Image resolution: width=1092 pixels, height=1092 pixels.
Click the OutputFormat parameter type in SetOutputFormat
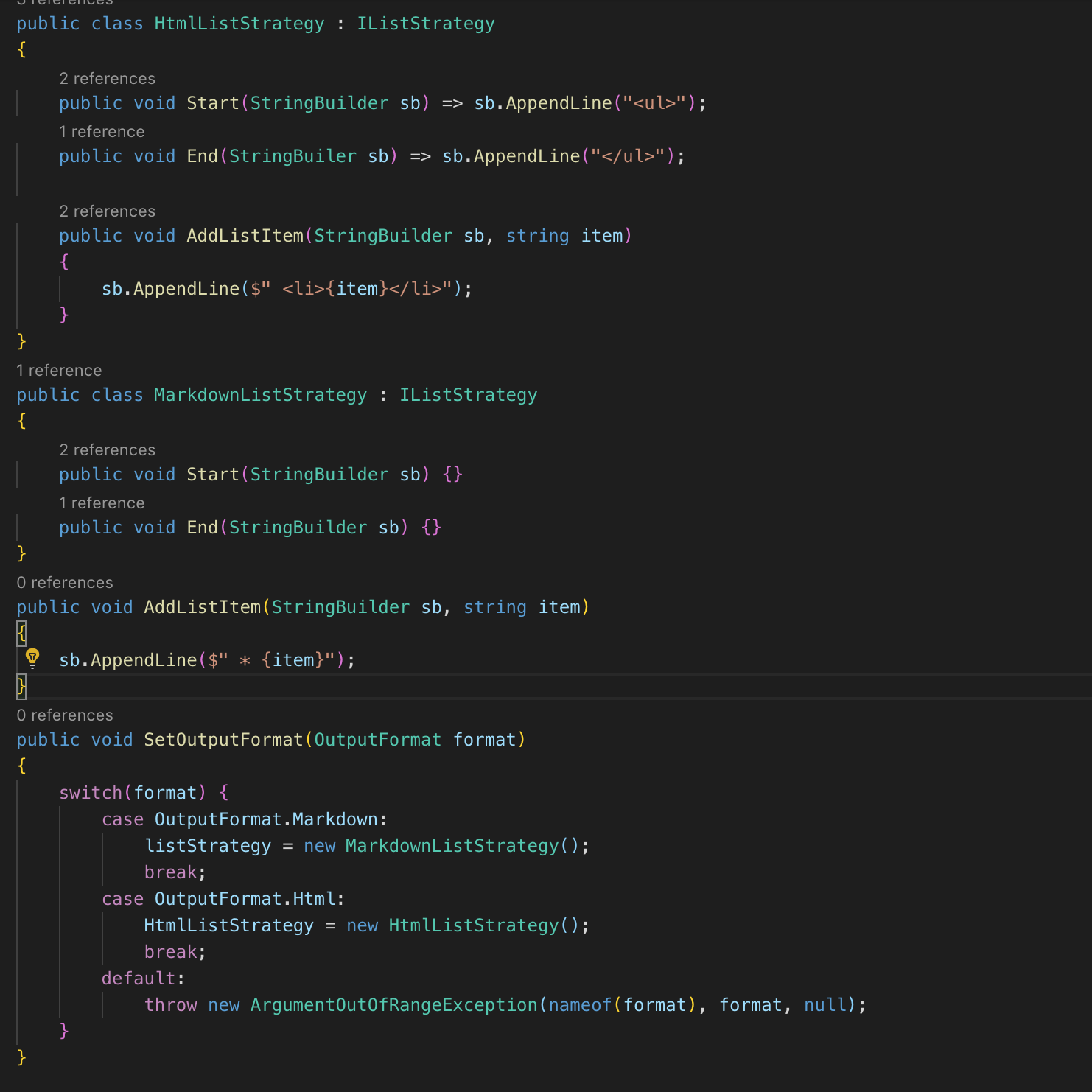(378, 740)
